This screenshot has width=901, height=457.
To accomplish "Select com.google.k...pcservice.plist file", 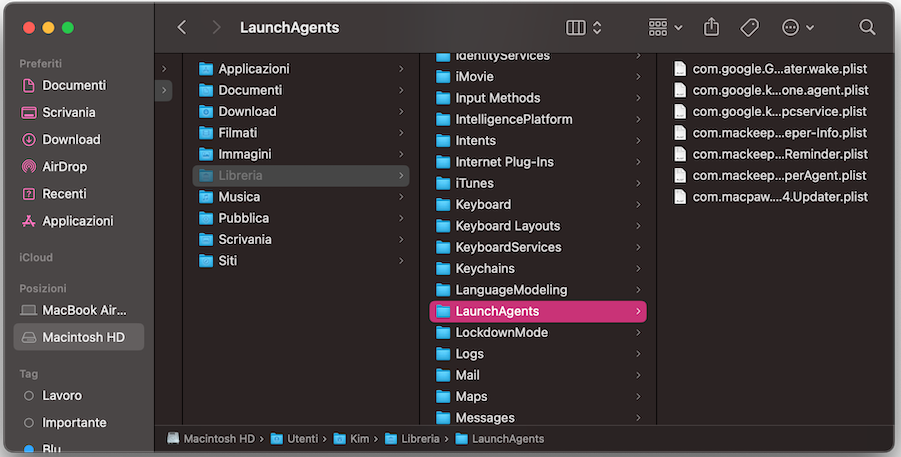I will (771, 111).
